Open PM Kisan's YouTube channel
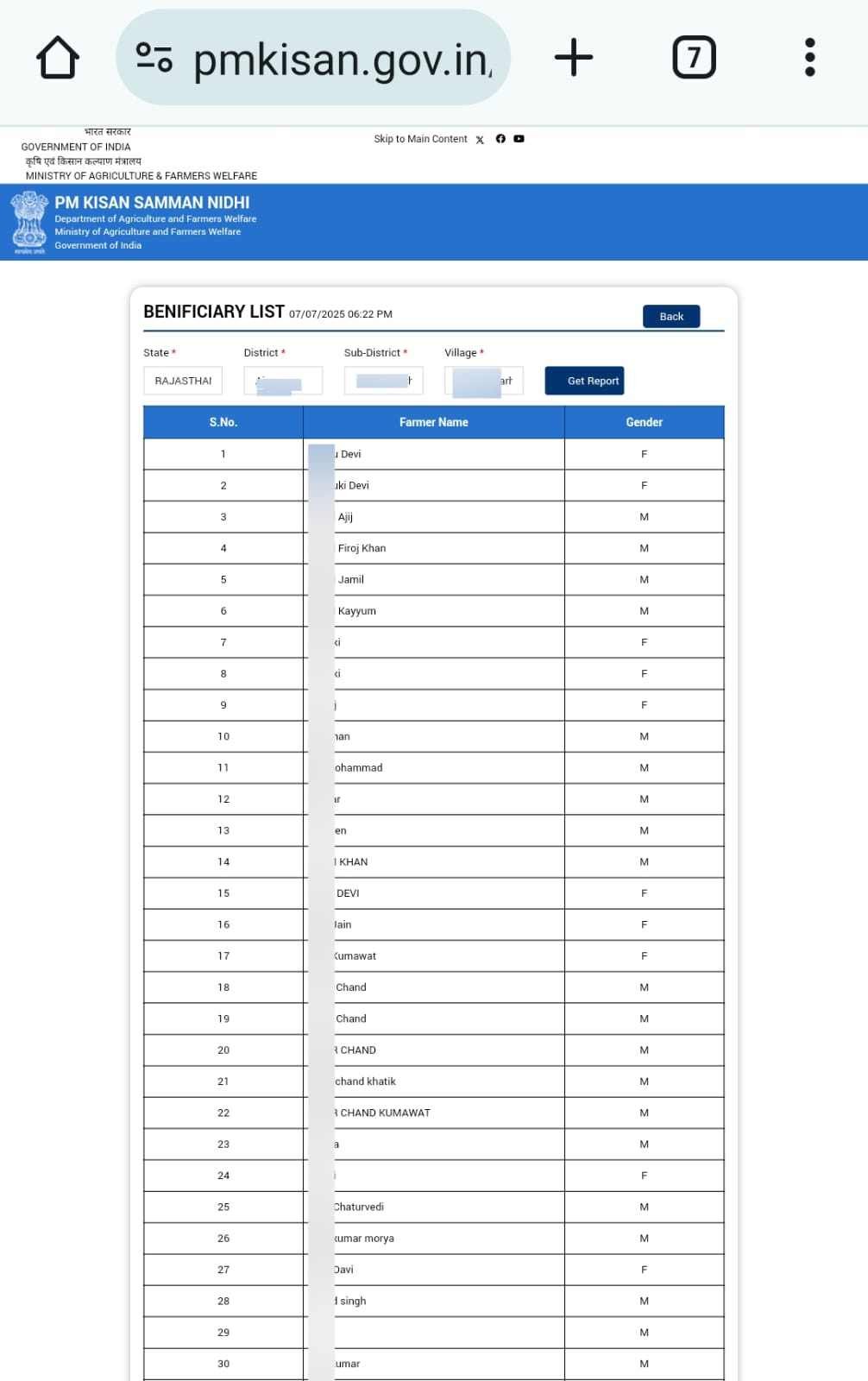868x1381 pixels. [519, 138]
